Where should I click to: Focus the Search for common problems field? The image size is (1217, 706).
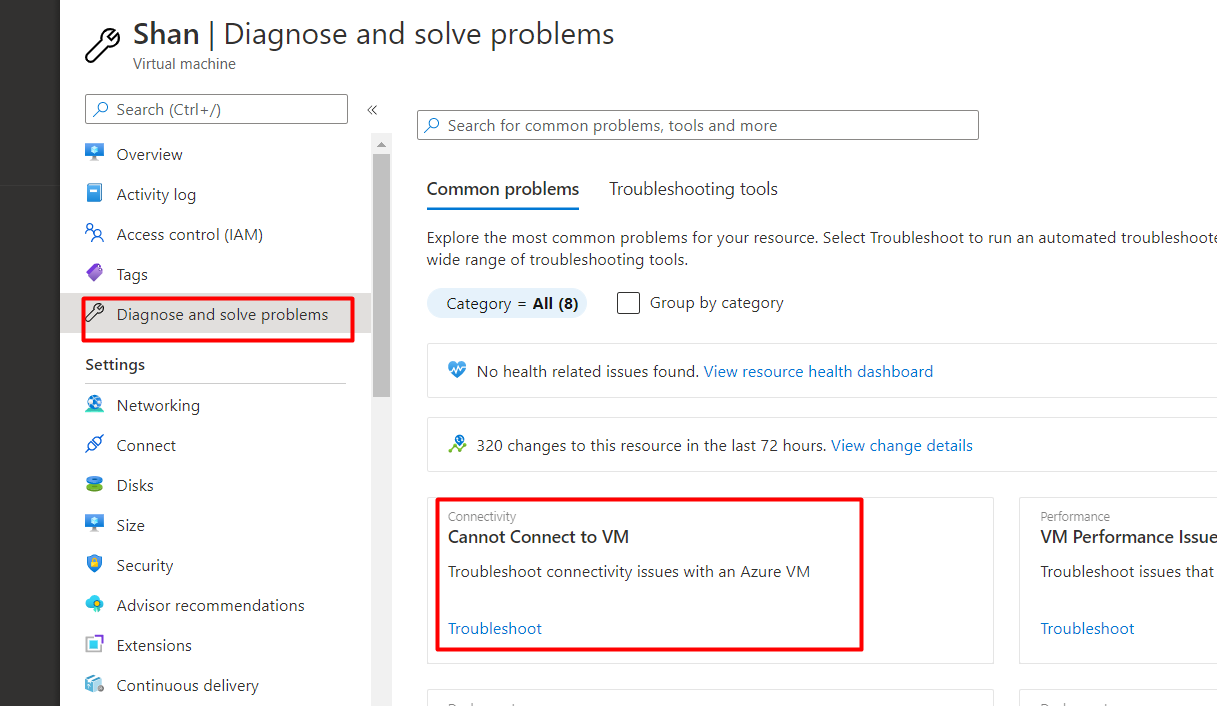tap(698, 125)
